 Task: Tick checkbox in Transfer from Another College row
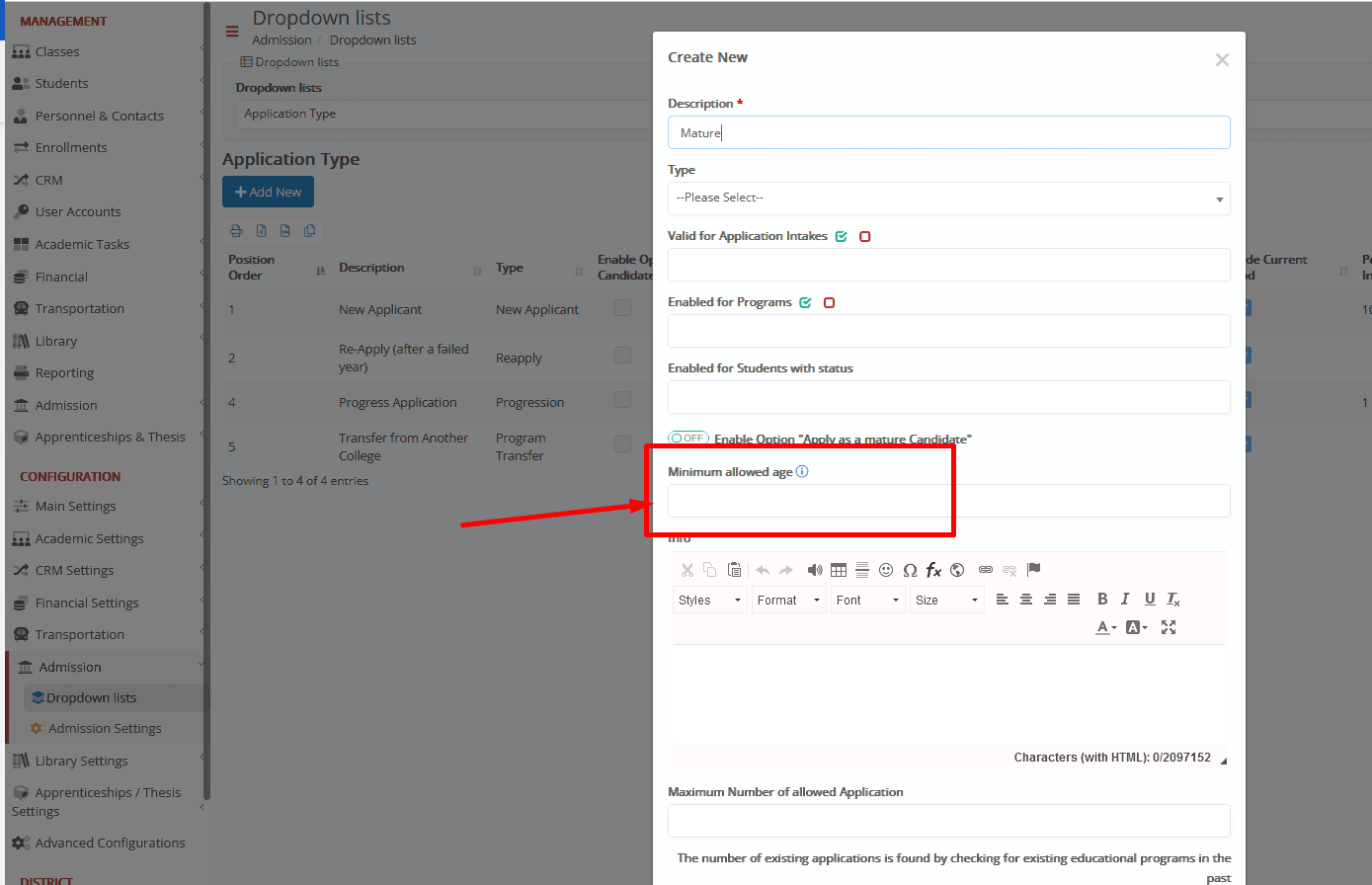point(622,443)
